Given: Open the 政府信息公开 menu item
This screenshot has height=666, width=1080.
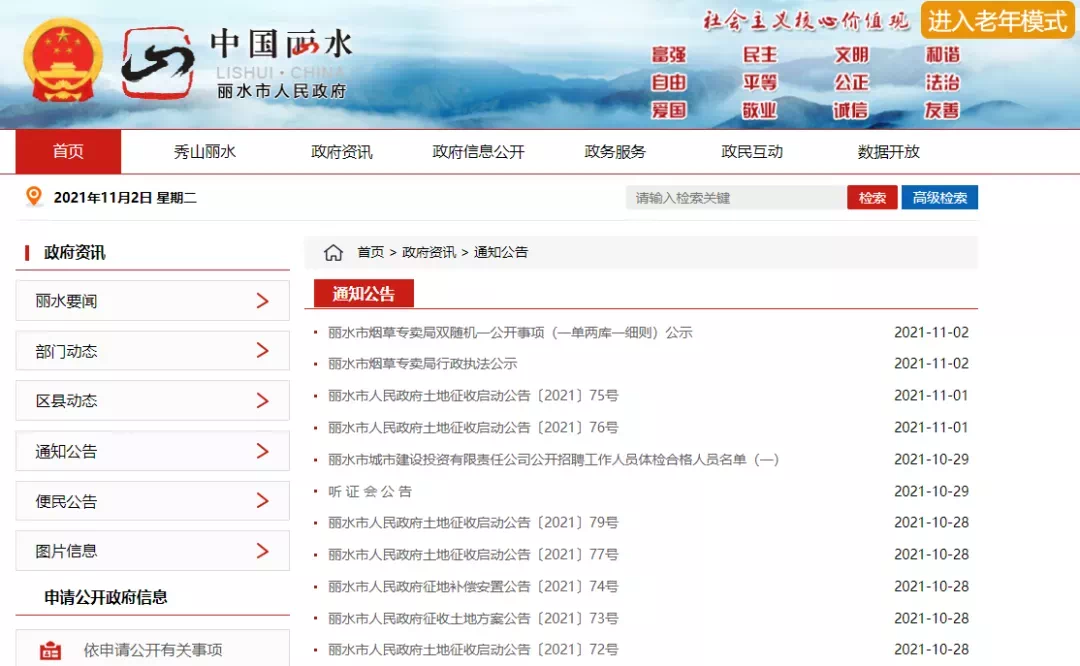Looking at the screenshot, I should coord(478,152).
